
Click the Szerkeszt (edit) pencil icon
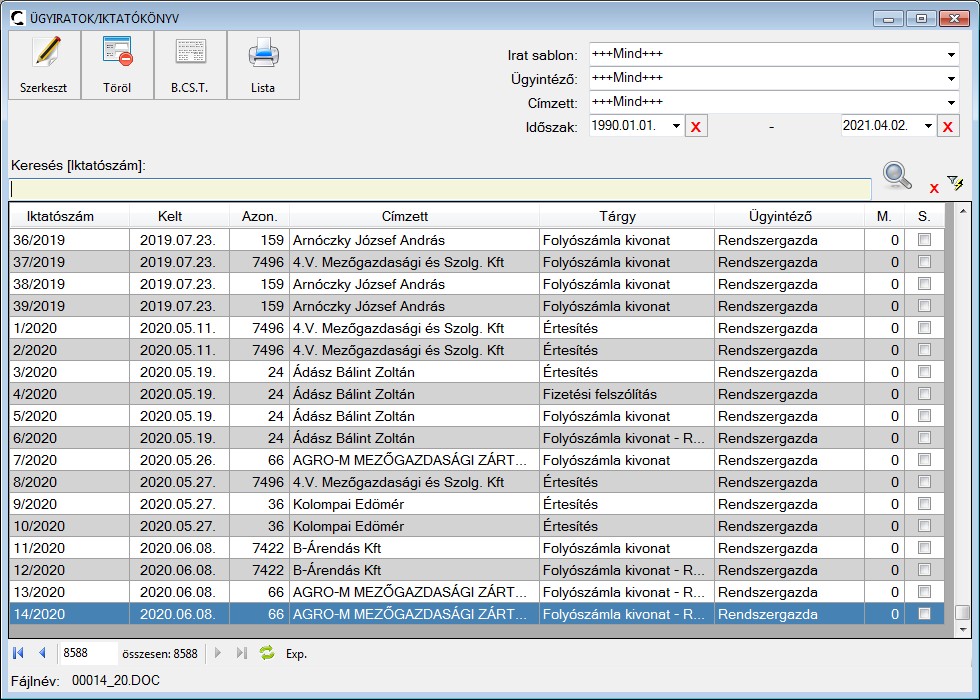(44, 53)
